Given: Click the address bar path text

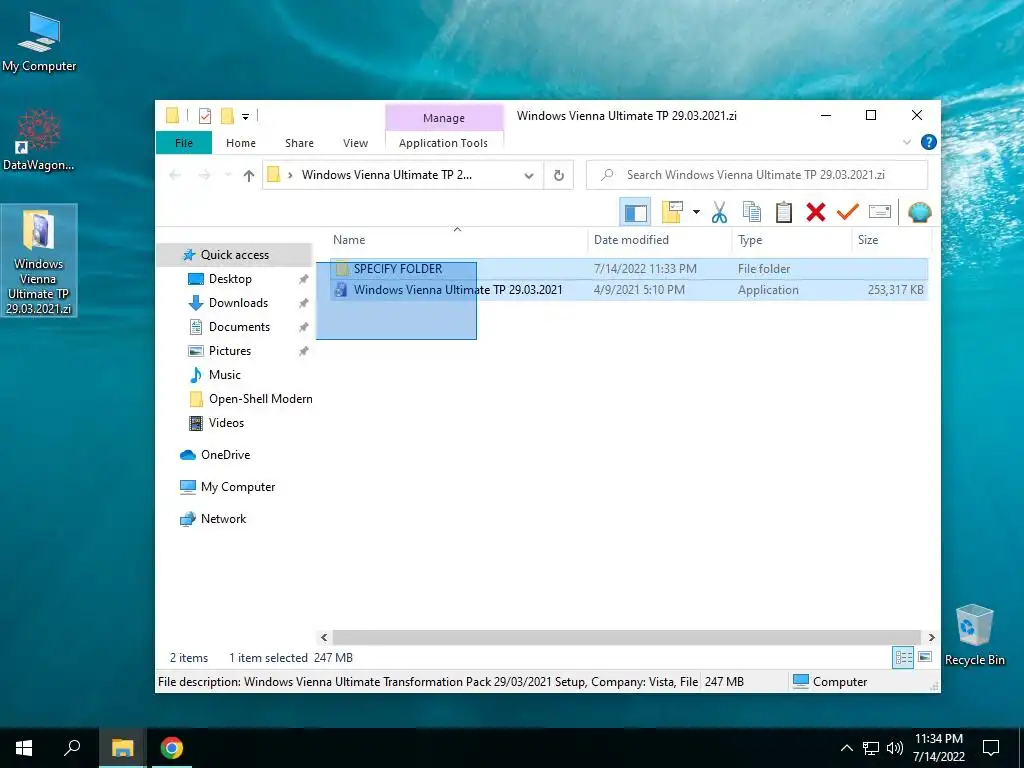Looking at the screenshot, I should point(387,175).
